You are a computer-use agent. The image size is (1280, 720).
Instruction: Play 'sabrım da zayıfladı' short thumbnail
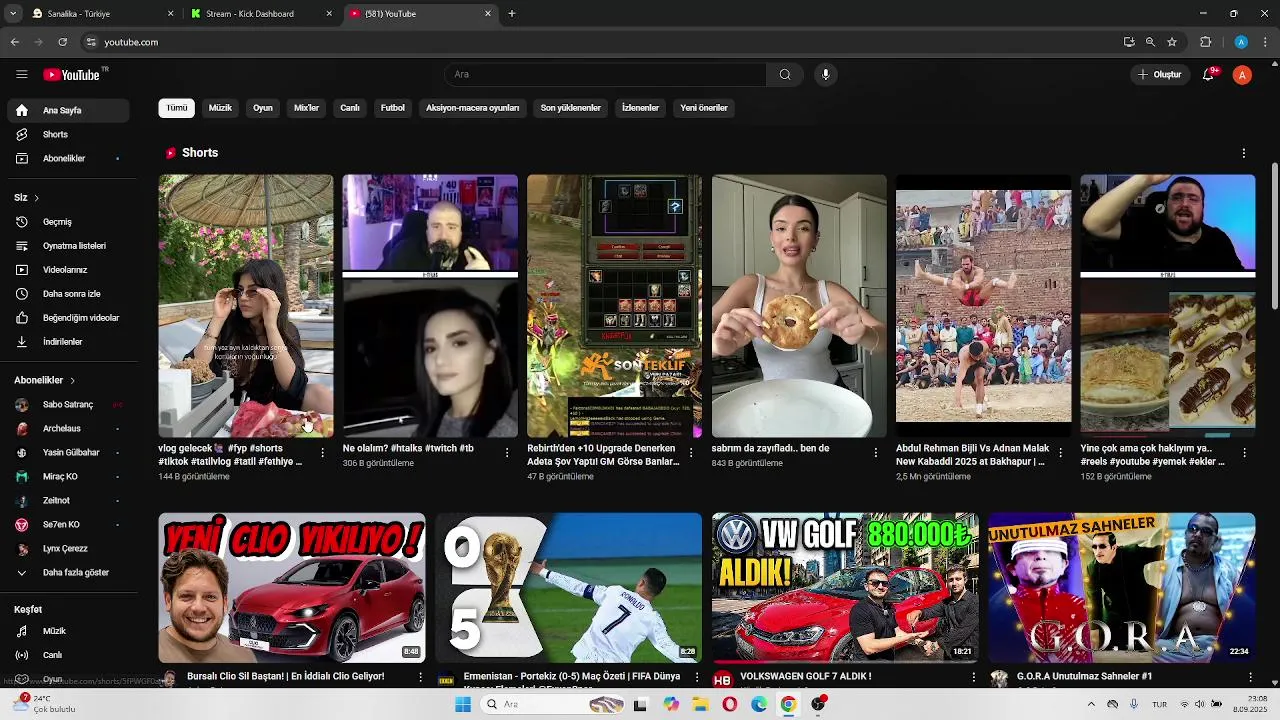click(799, 306)
